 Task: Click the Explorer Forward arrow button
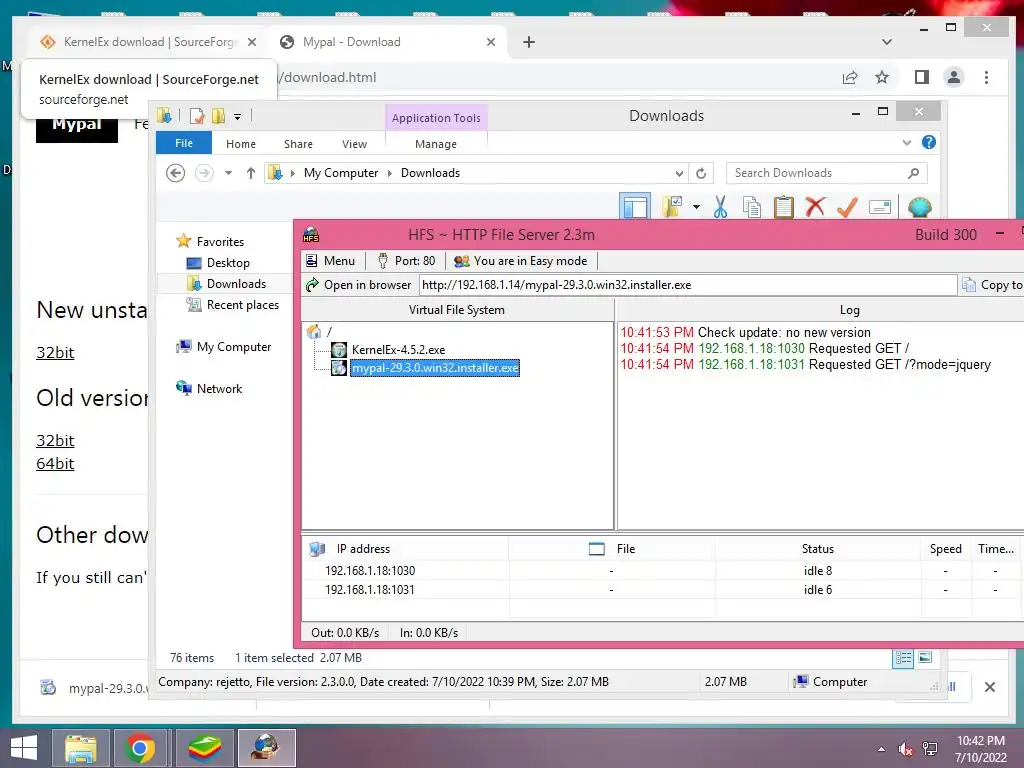click(204, 173)
